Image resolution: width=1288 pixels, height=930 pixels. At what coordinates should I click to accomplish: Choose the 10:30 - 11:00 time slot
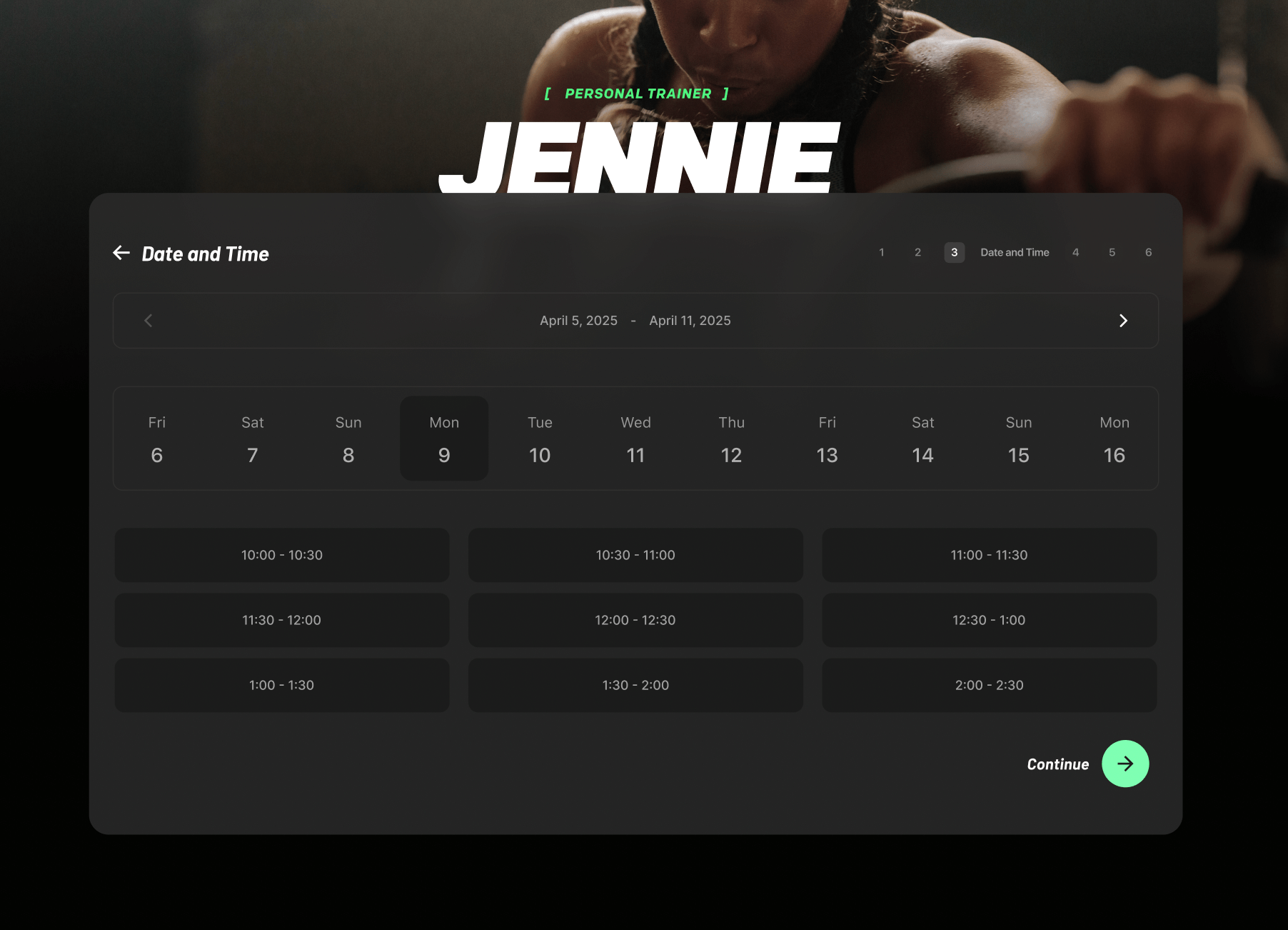tap(635, 555)
